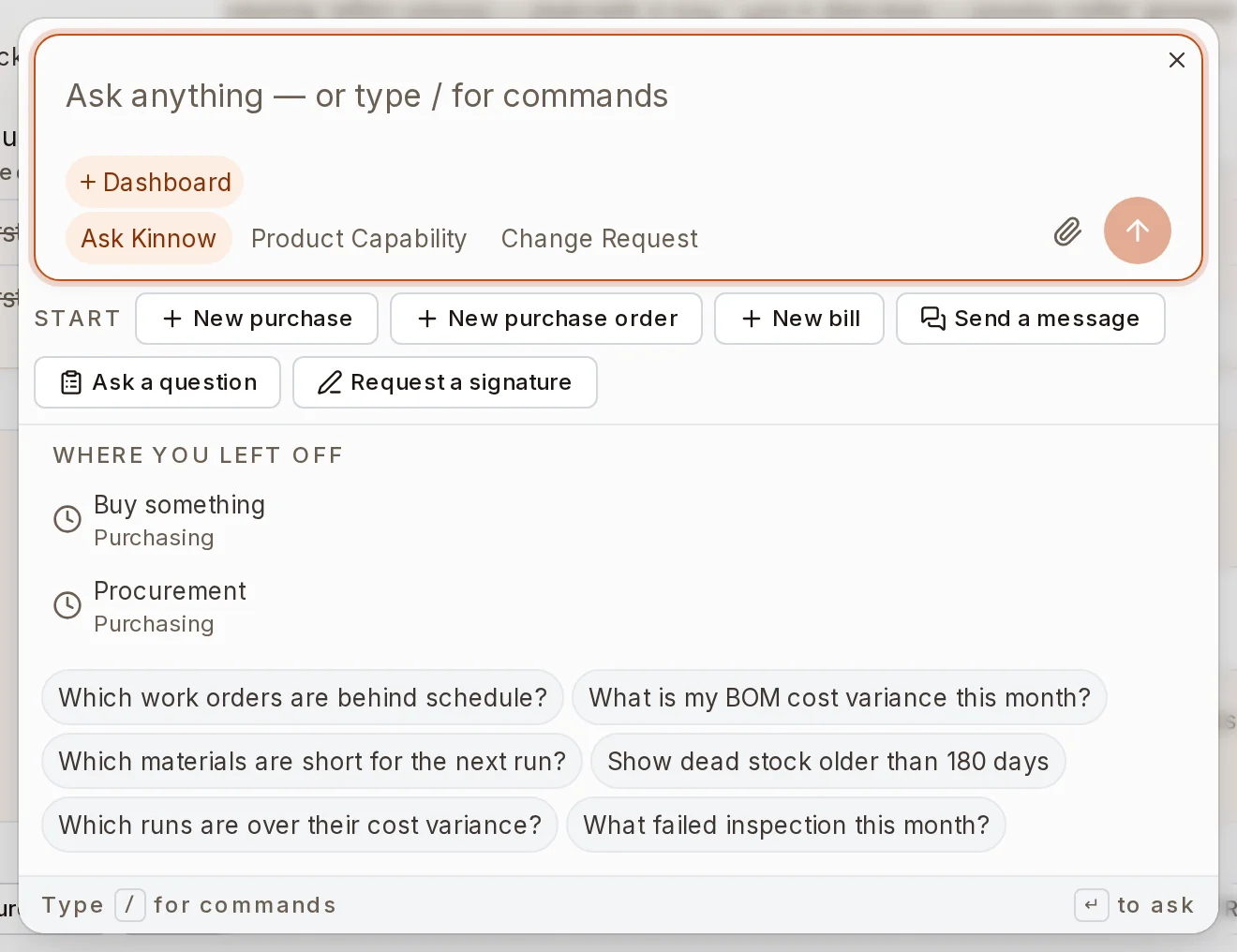Open Send a message
Screen dimensions: 1237x952
click(x=1031, y=319)
